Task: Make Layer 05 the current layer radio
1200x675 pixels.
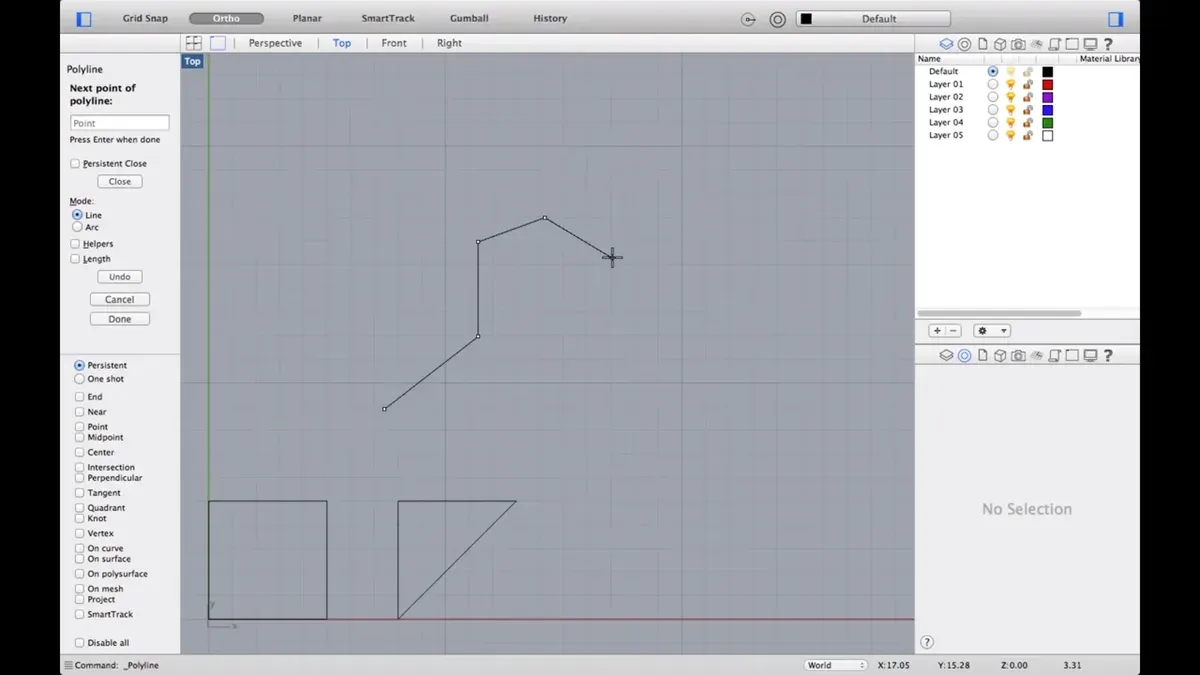Action: tap(992, 135)
